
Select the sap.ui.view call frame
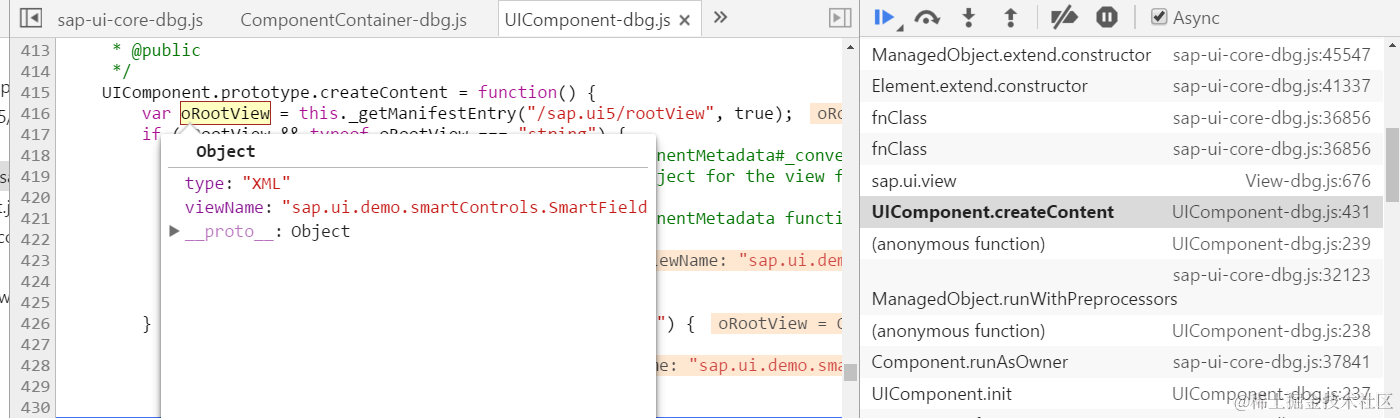tap(914, 181)
